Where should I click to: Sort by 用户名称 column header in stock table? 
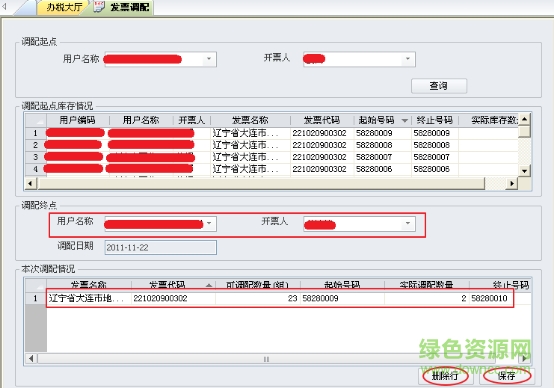(x=141, y=120)
